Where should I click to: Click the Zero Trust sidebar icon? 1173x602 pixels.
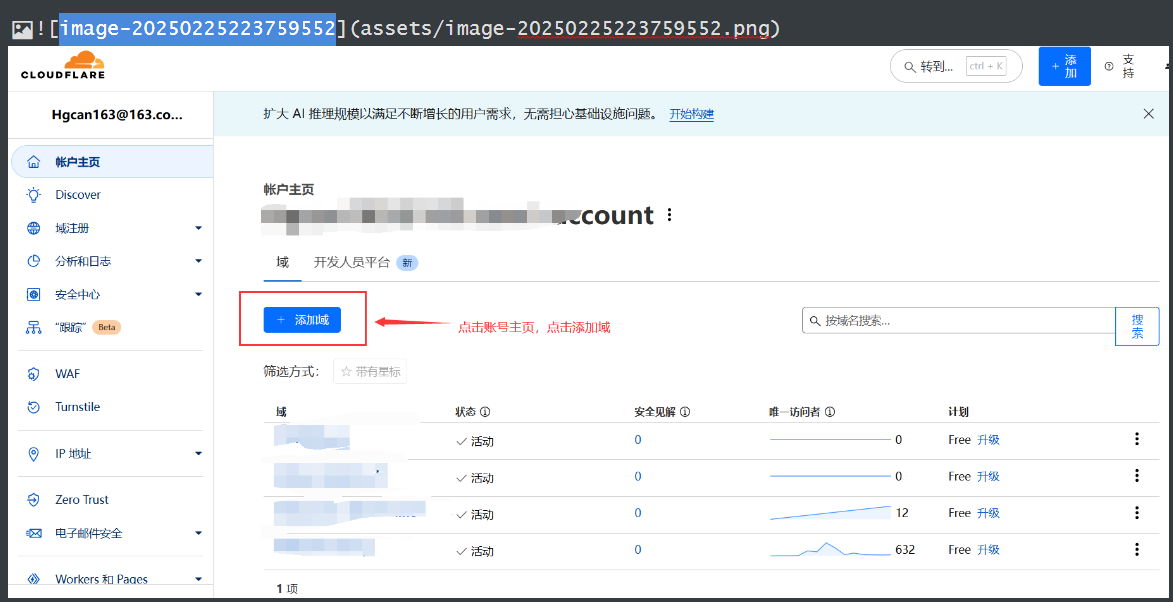coord(34,500)
